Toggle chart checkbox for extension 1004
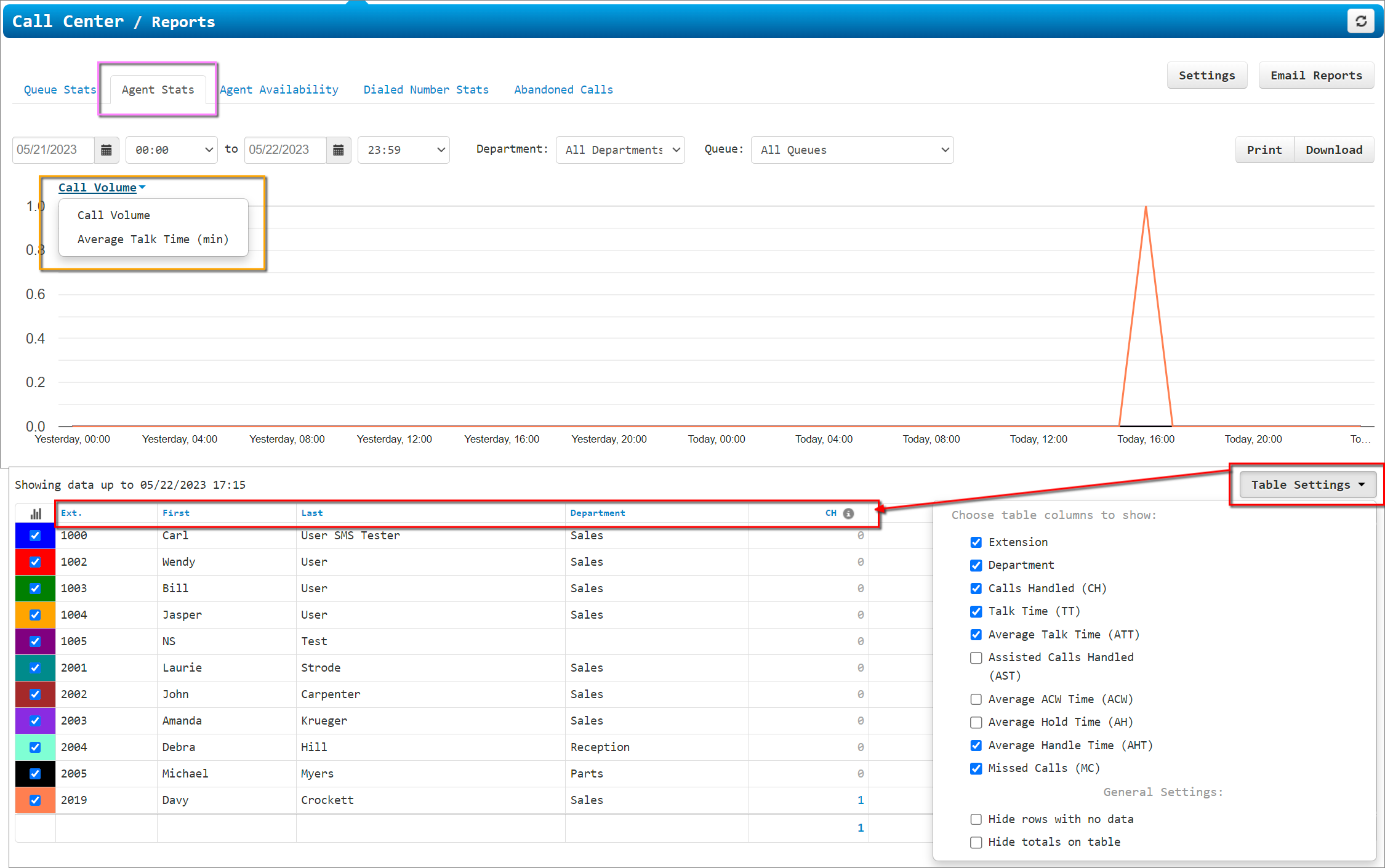The width and height of the screenshot is (1385, 868). tap(35, 615)
